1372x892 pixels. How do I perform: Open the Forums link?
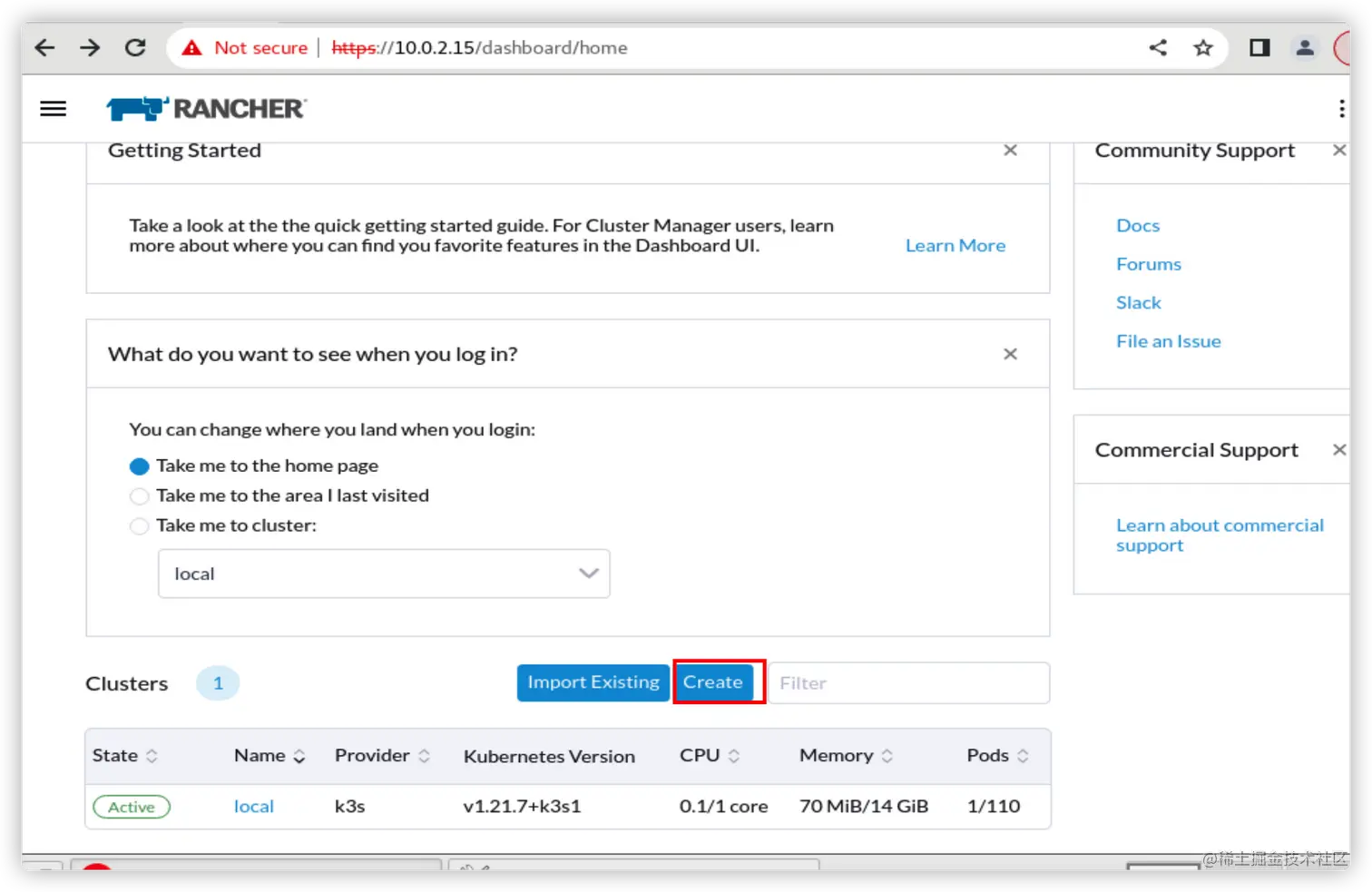[1149, 264]
